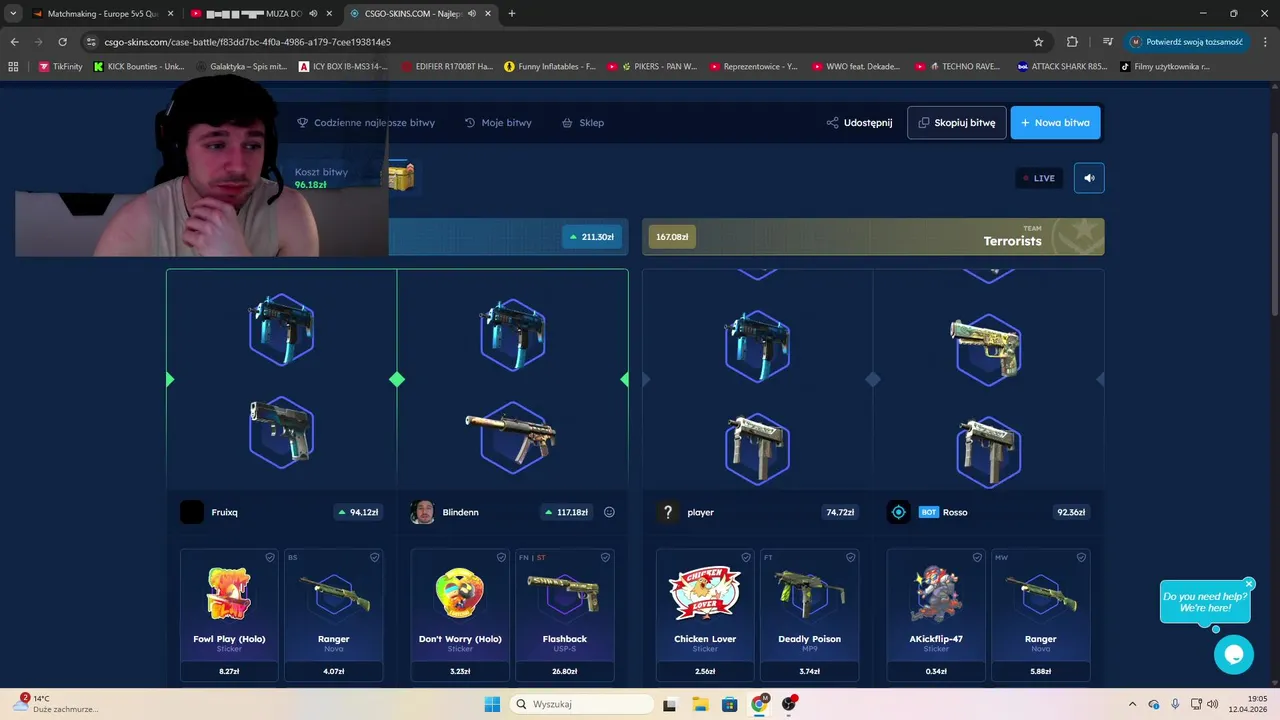Click Blindenn's profile avatar
The image size is (1280, 720).
[x=423, y=512]
